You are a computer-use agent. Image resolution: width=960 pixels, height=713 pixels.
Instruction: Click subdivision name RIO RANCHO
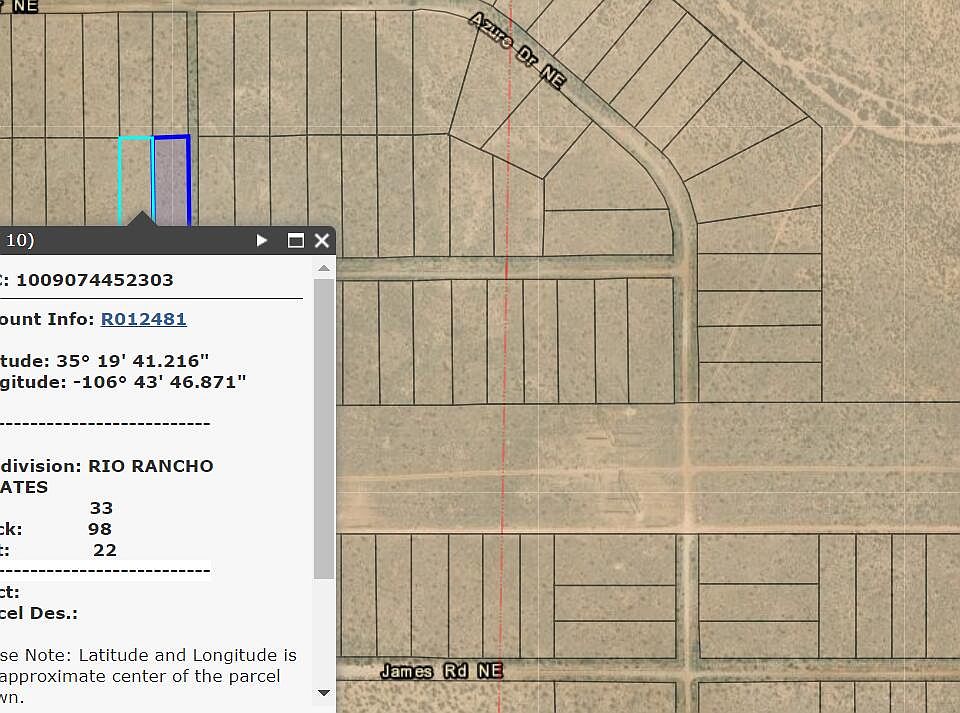(x=151, y=466)
